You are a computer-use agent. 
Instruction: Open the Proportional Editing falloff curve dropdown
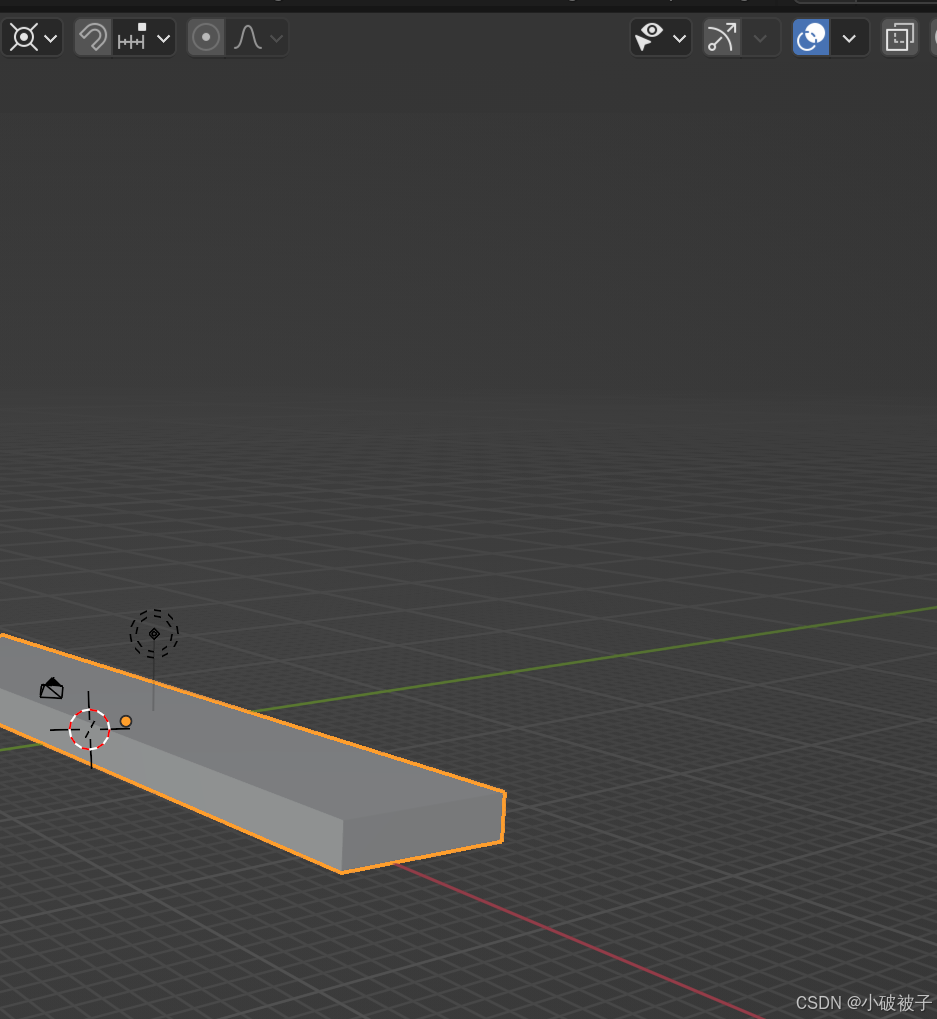[257, 38]
